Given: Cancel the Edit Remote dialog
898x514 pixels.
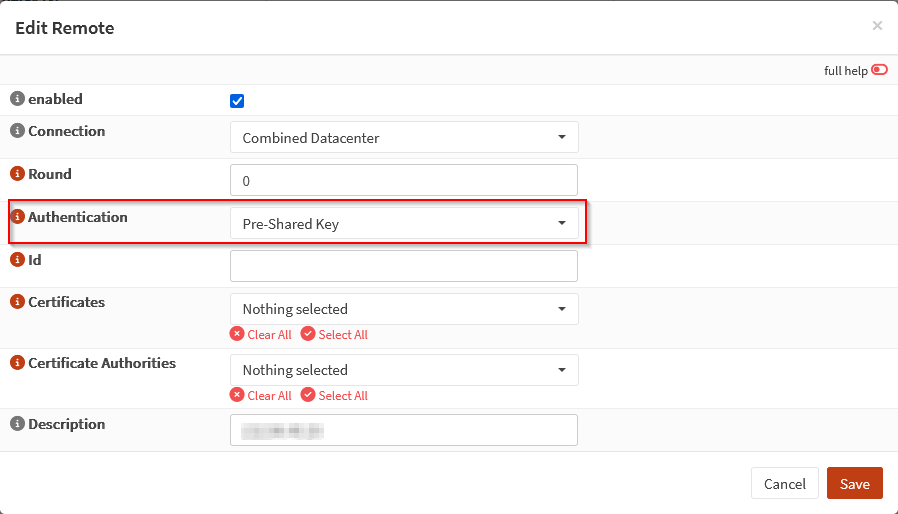Looking at the screenshot, I should [x=784, y=484].
